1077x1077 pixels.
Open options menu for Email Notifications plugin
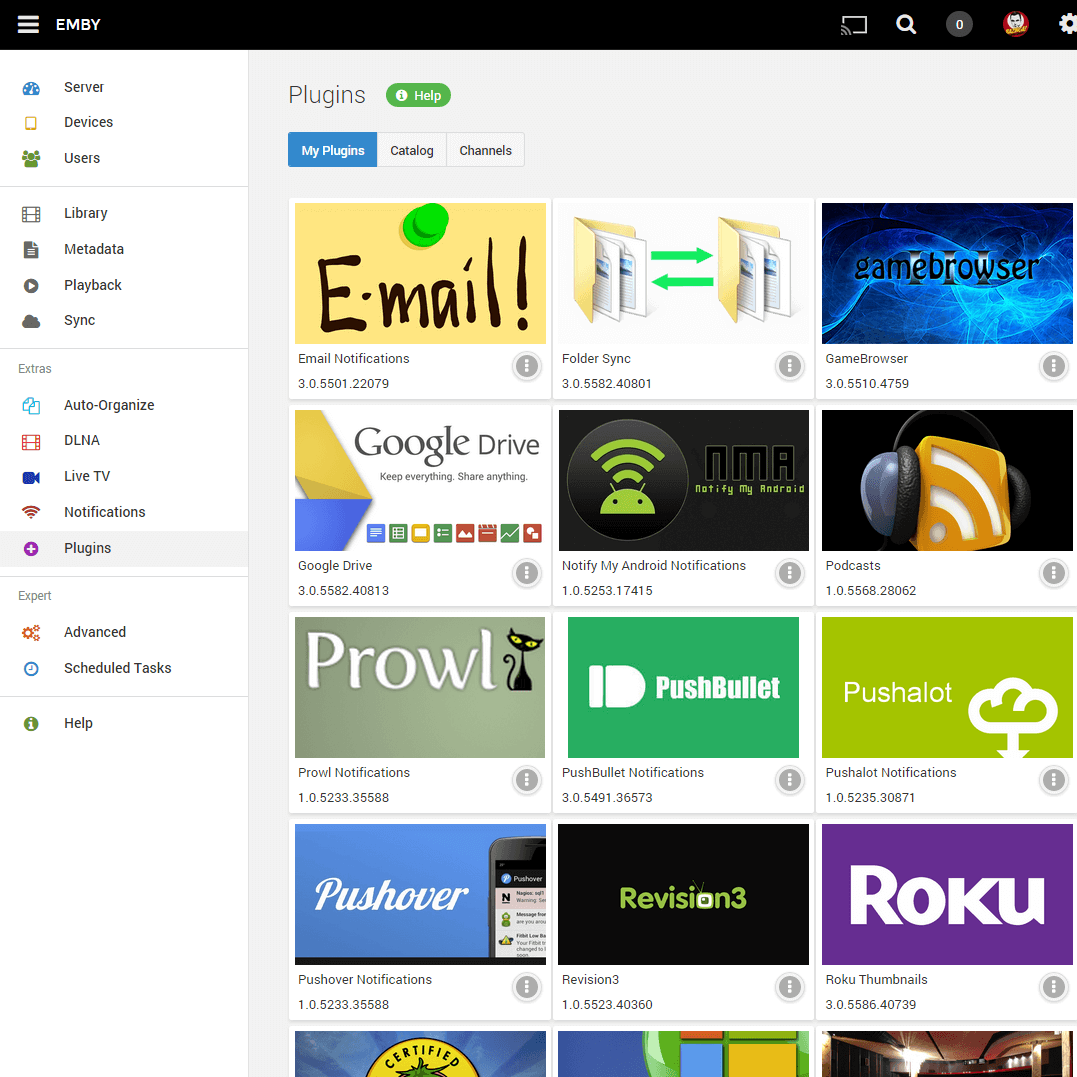526,366
